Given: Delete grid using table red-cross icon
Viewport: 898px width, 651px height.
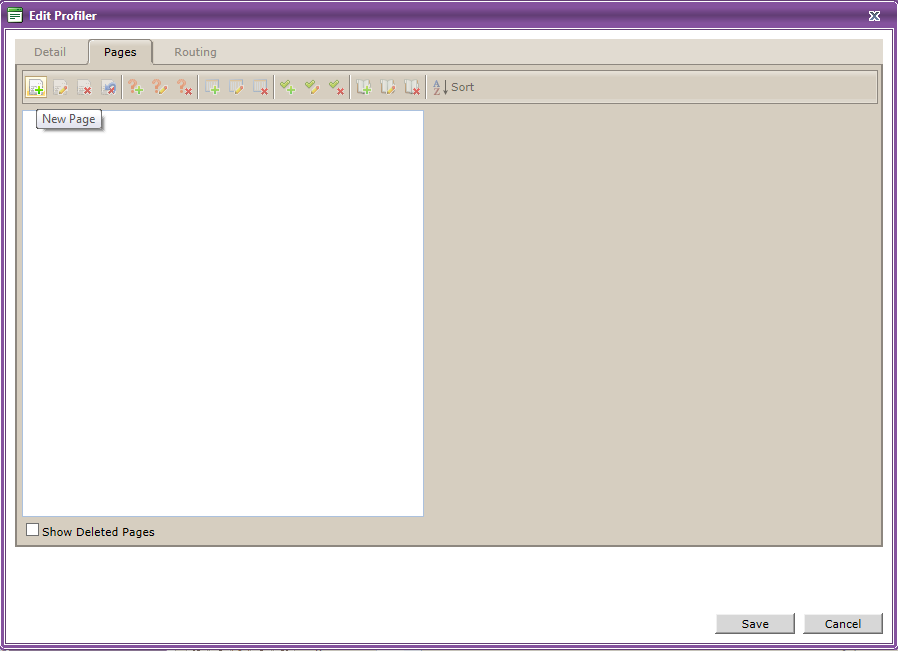Looking at the screenshot, I should (260, 87).
